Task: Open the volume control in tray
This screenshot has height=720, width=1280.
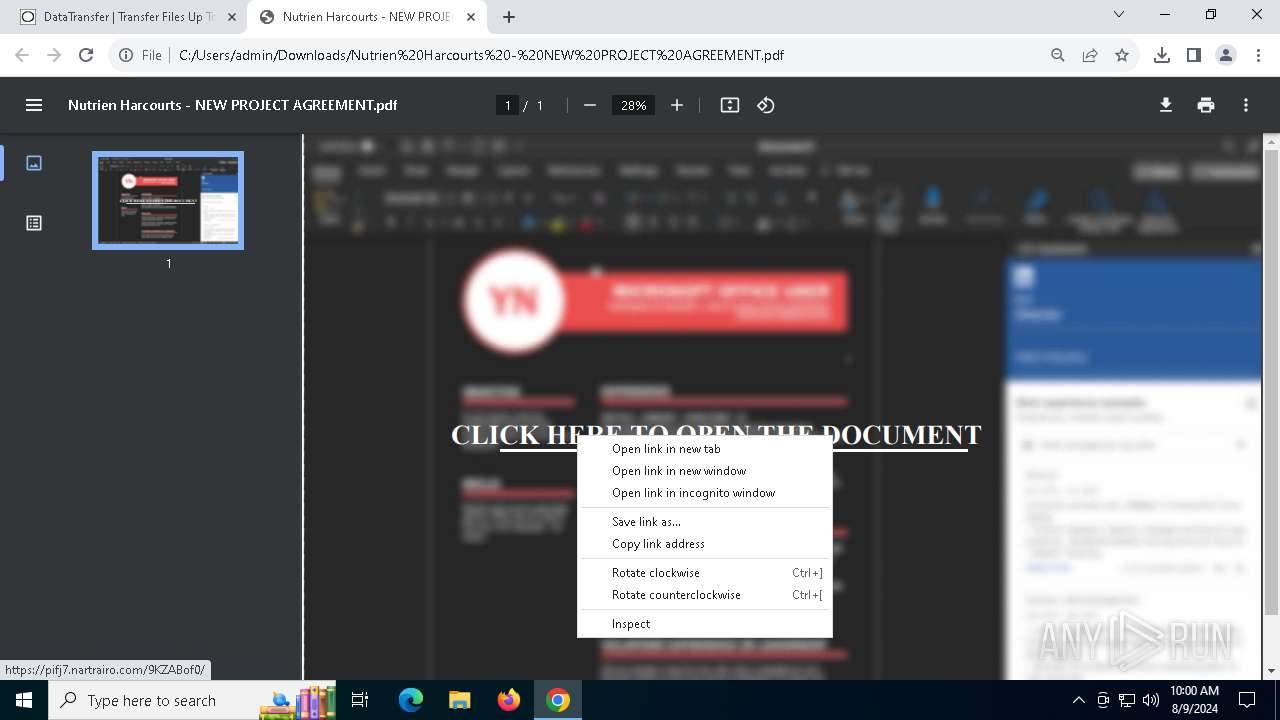Action: [1151, 700]
